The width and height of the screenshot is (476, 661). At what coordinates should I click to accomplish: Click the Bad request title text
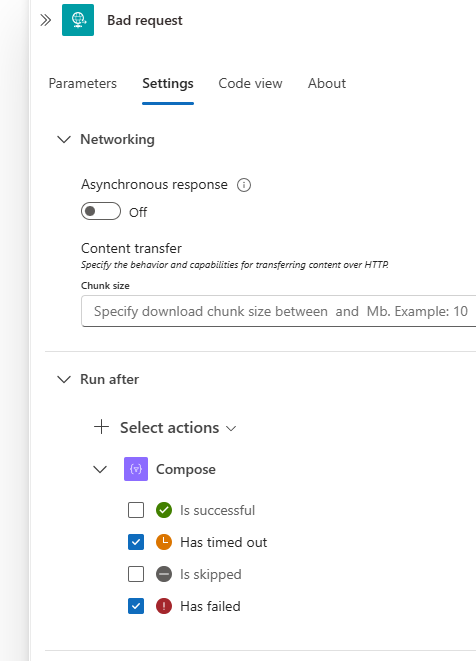point(145,20)
